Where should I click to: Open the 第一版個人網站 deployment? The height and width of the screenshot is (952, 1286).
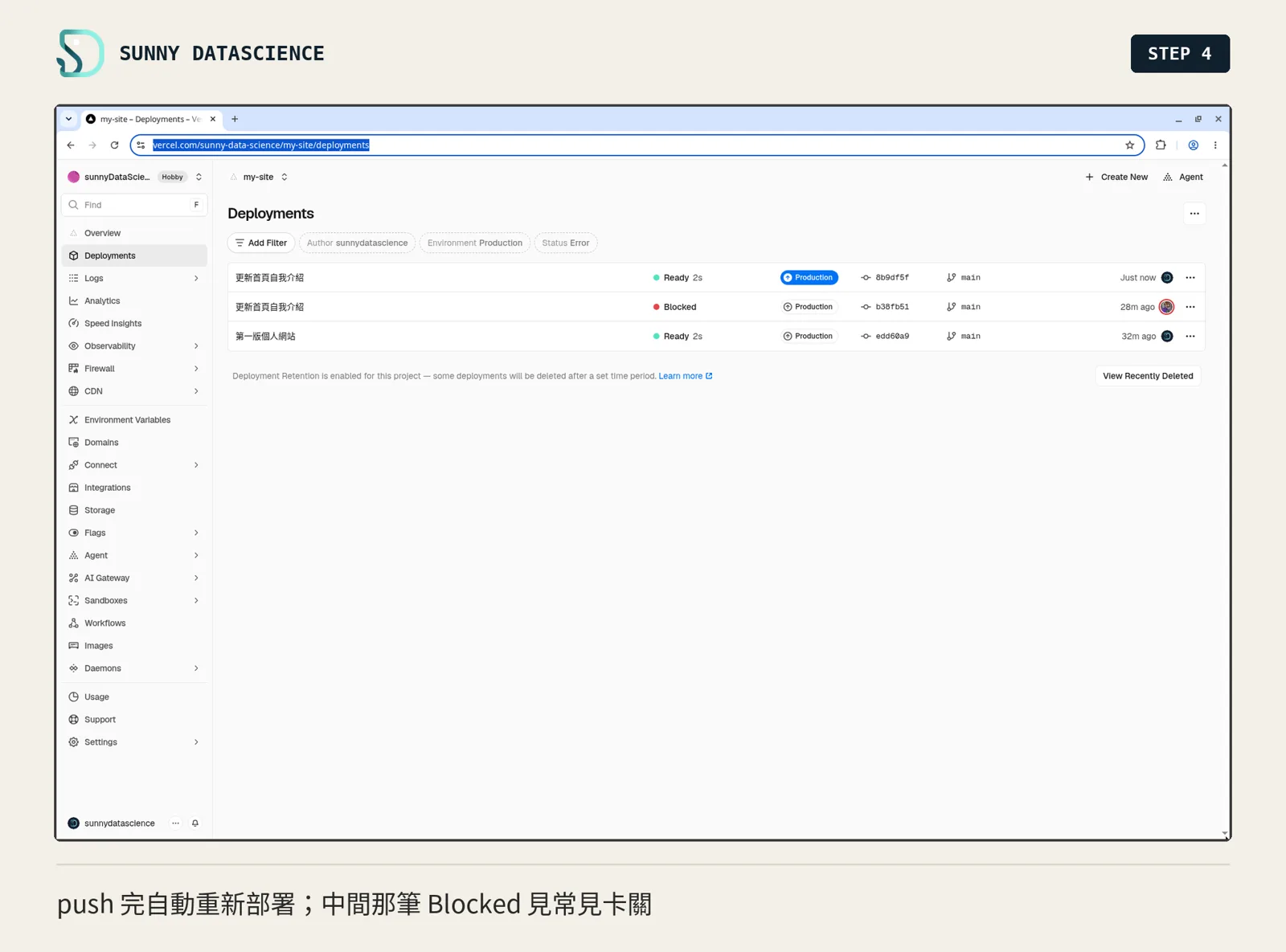coord(265,337)
